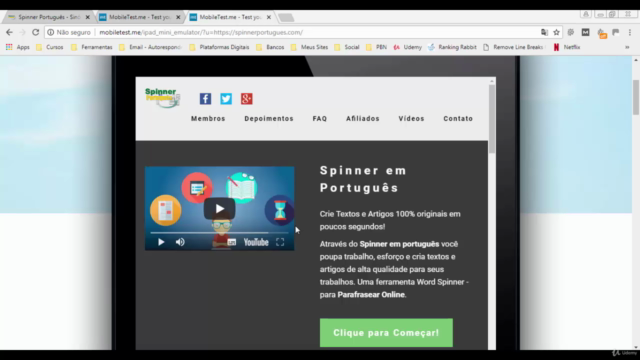
Task: Open the Remove Line Breaks bookmark
Action: tap(513, 47)
